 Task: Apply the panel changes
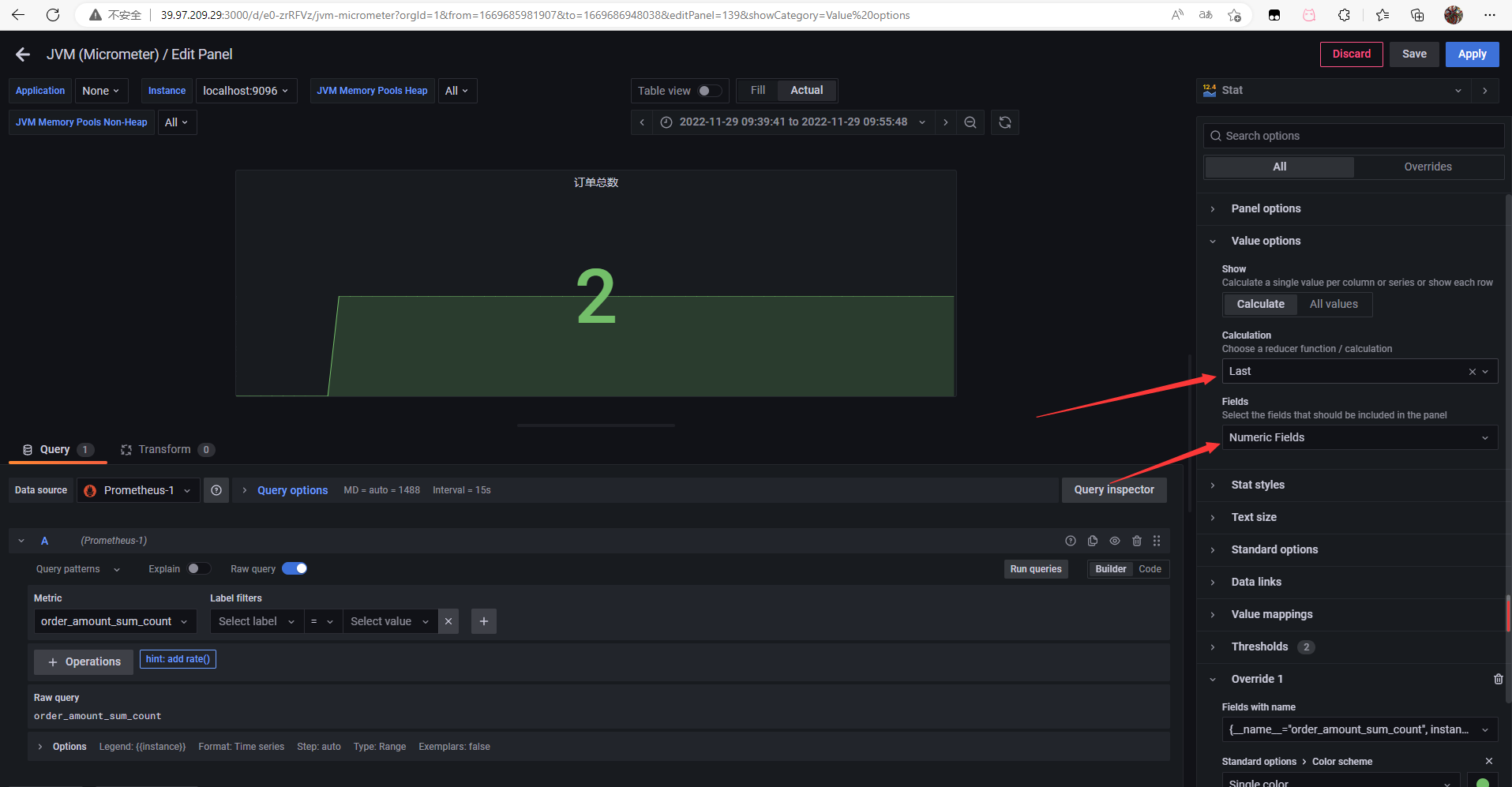pyautogui.click(x=1472, y=54)
